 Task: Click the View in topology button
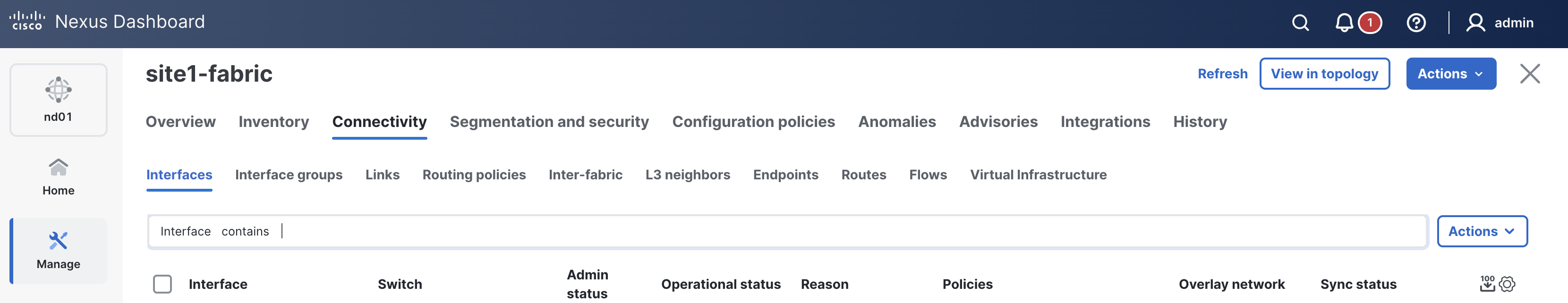(1324, 74)
